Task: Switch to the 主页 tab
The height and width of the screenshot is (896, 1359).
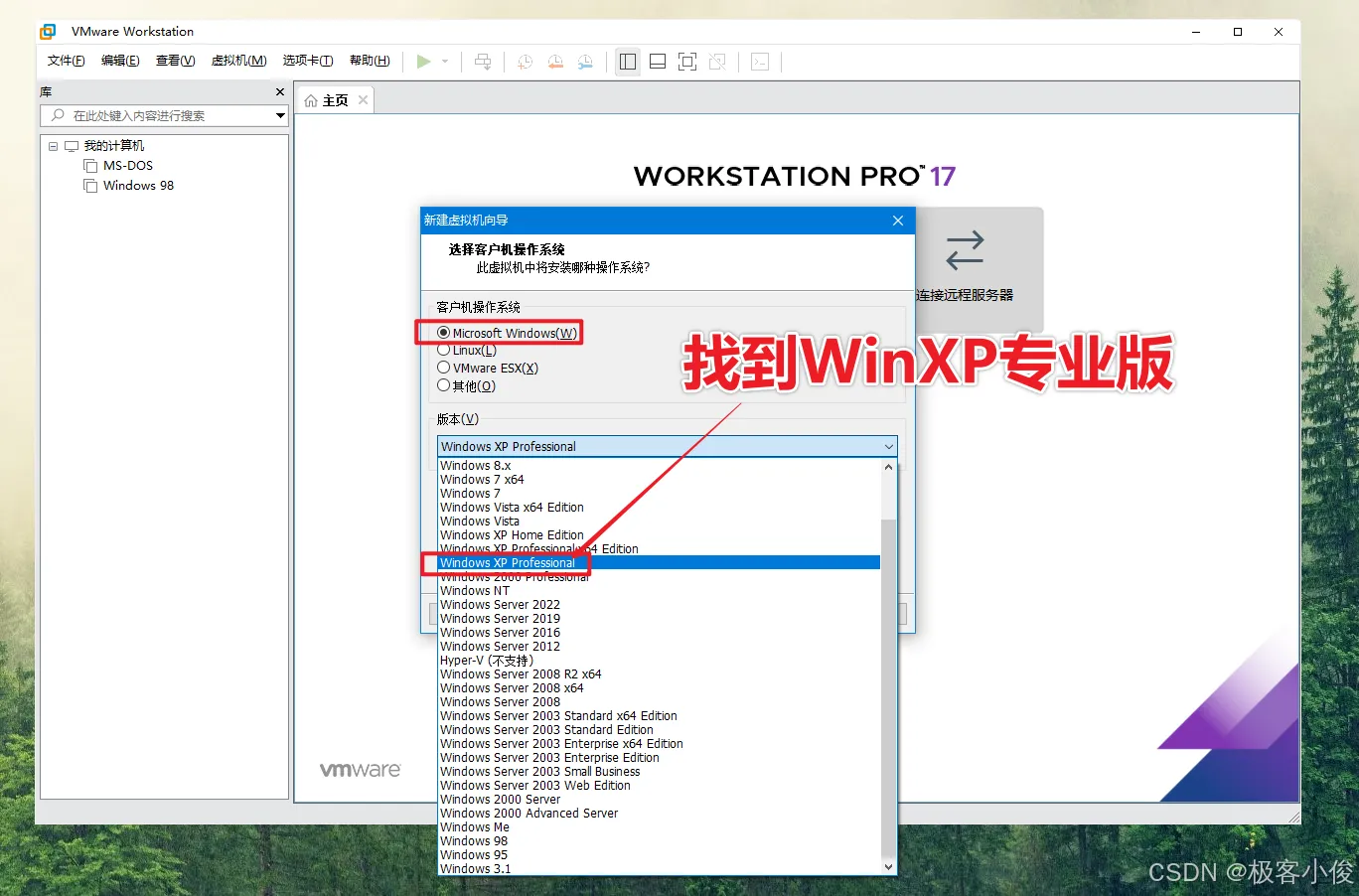Action: 336,100
